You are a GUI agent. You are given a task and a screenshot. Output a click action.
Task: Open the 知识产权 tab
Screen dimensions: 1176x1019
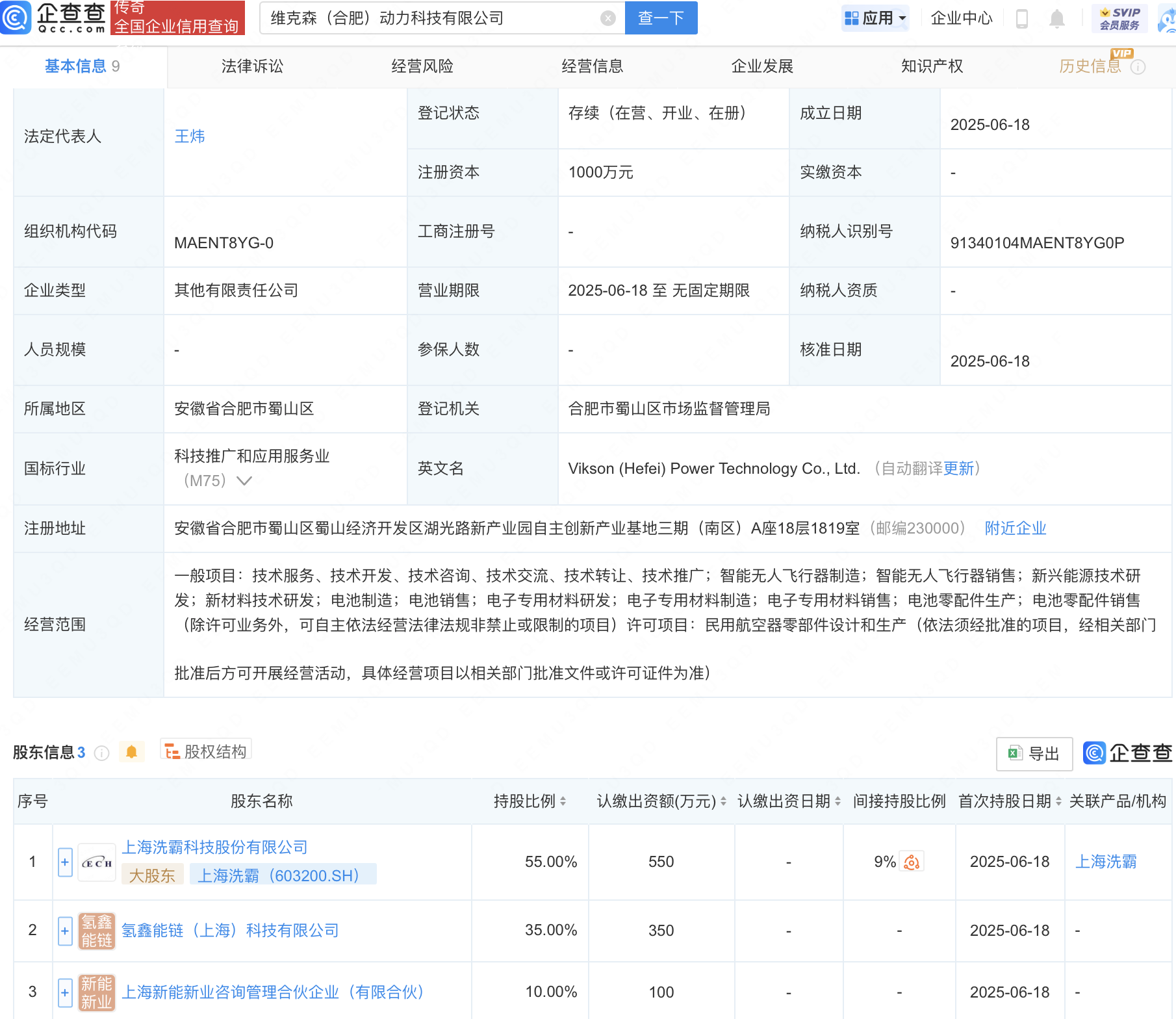[x=932, y=66]
